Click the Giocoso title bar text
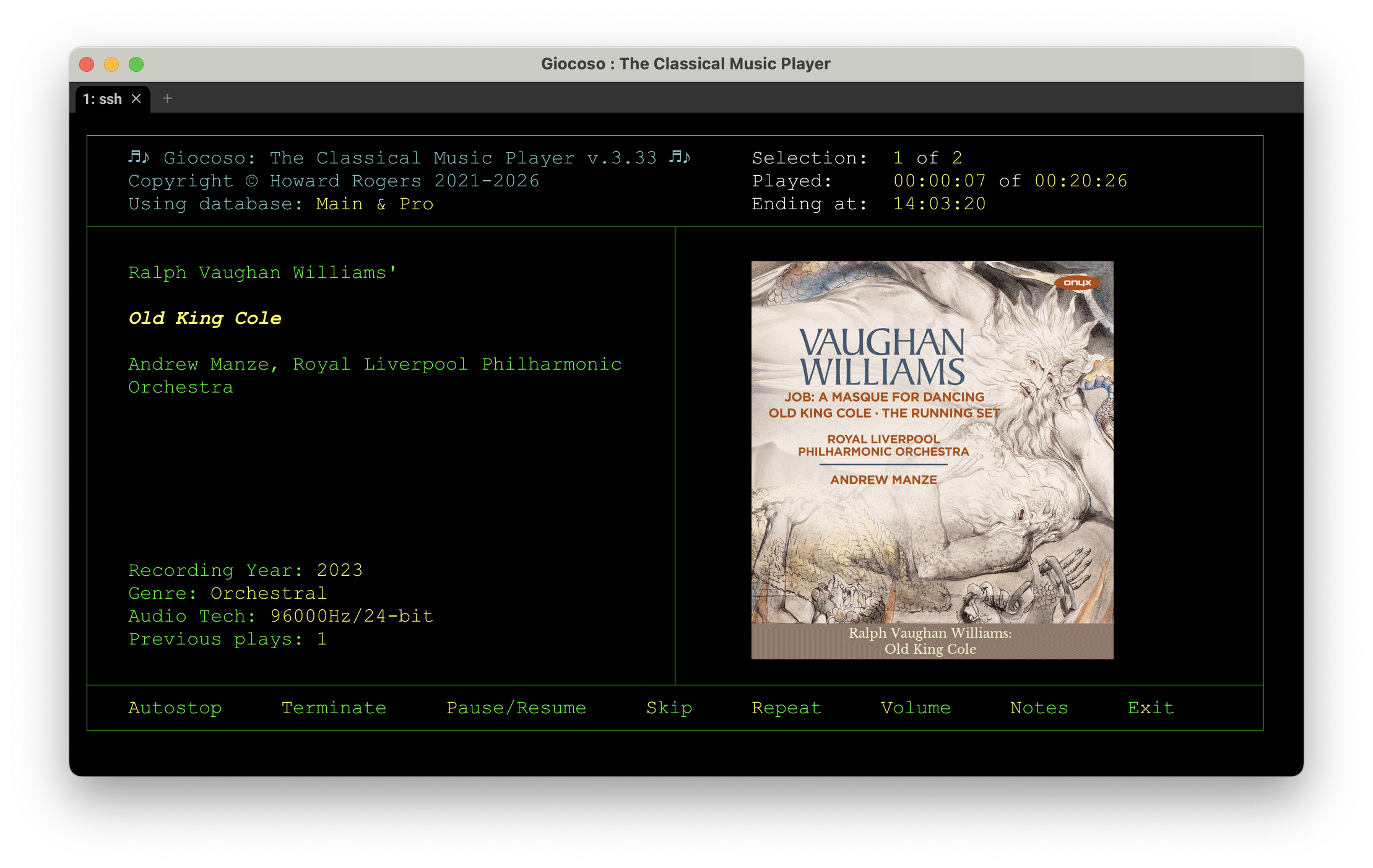 [x=686, y=63]
